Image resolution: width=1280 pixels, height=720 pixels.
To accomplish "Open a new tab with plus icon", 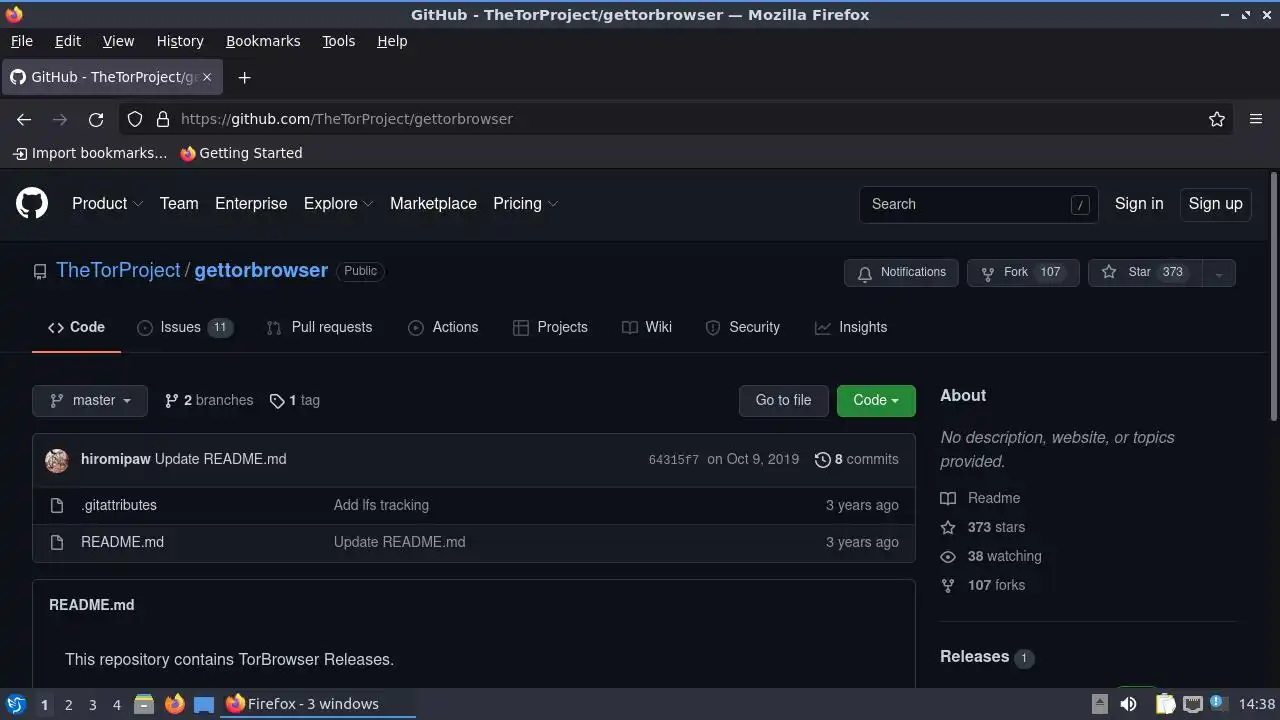I will click(244, 77).
